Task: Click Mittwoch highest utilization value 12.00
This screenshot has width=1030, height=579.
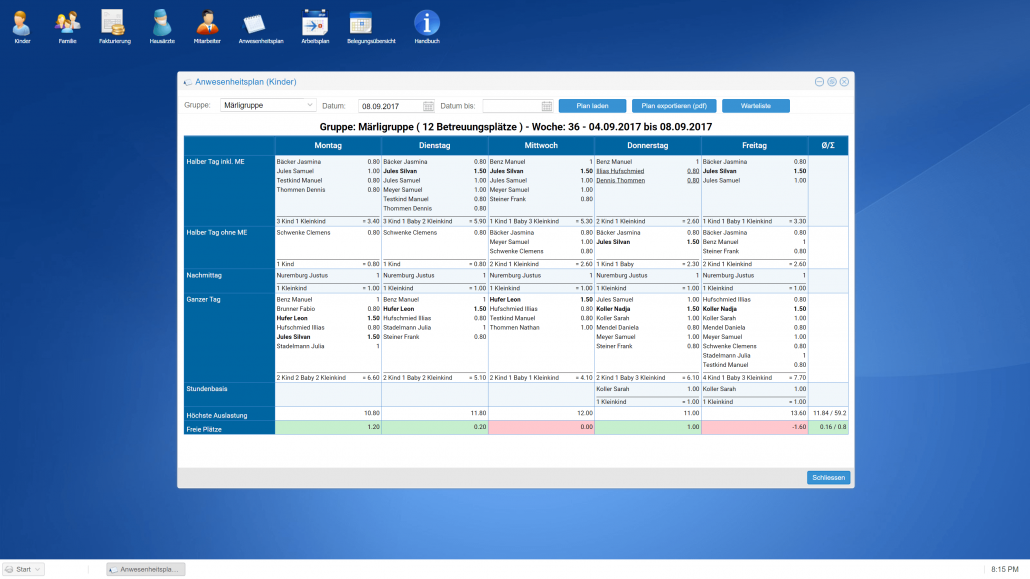Action: (x=585, y=413)
